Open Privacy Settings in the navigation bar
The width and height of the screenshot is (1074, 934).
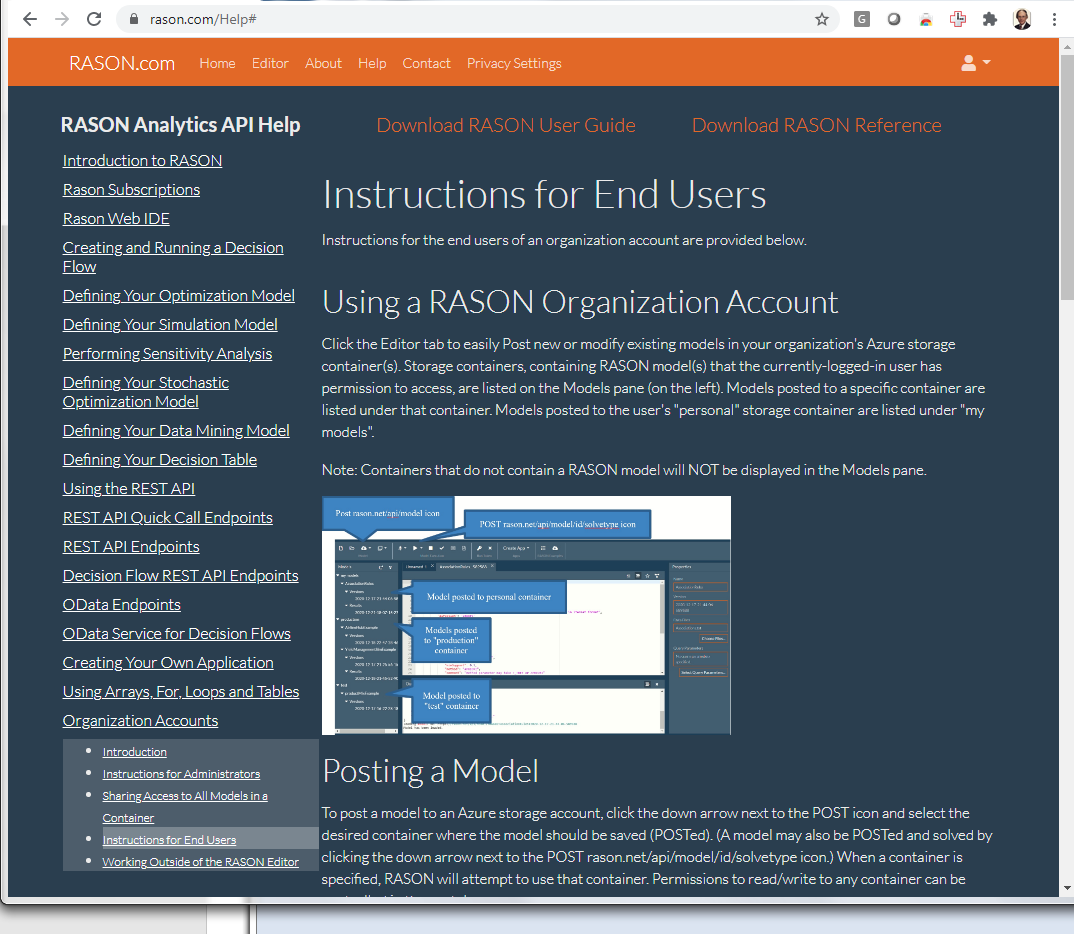pyautogui.click(x=514, y=63)
